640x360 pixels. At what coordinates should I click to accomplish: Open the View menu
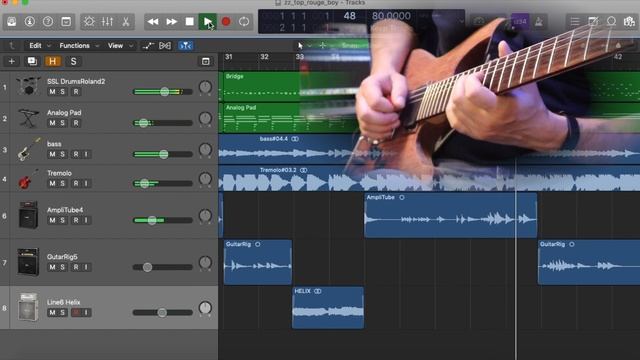tap(115, 46)
